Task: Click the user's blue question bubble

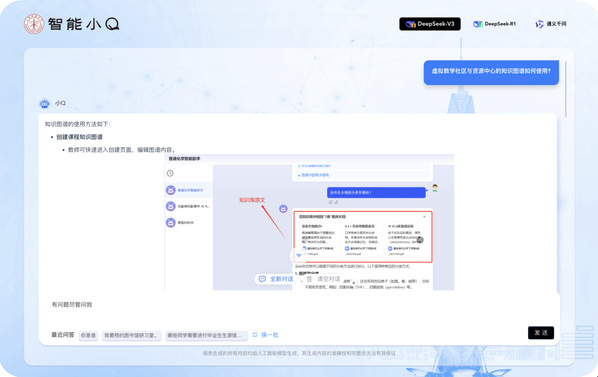Action: pyautogui.click(x=491, y=72)
